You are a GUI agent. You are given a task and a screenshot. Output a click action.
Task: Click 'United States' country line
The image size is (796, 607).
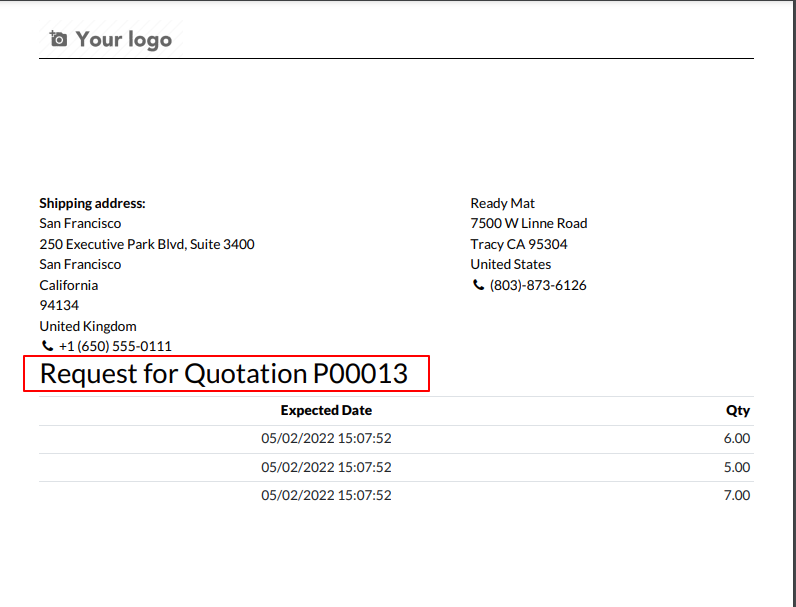click(511, 264)
